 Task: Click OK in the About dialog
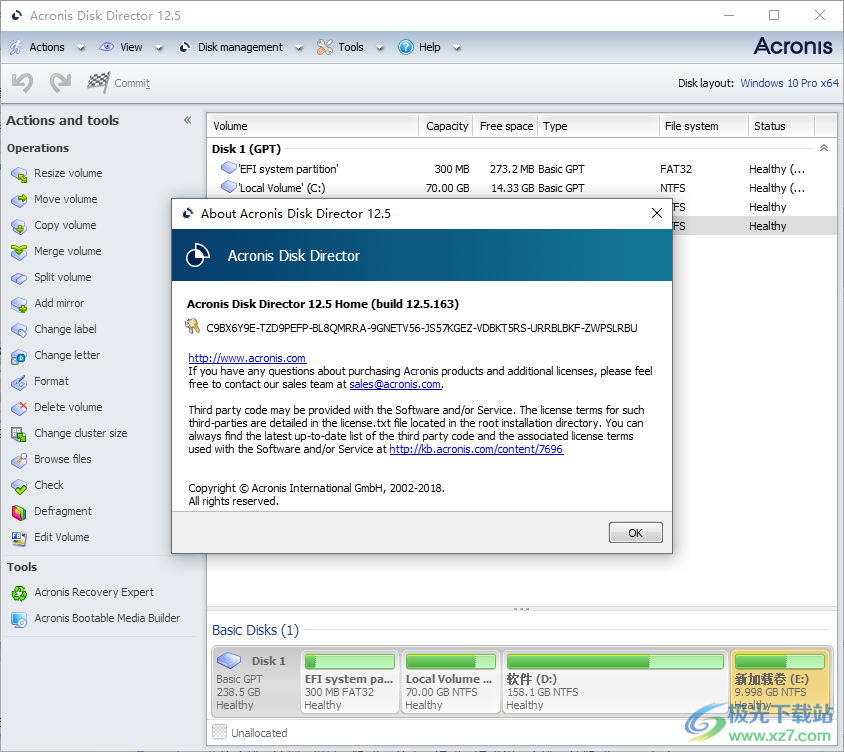636,532
